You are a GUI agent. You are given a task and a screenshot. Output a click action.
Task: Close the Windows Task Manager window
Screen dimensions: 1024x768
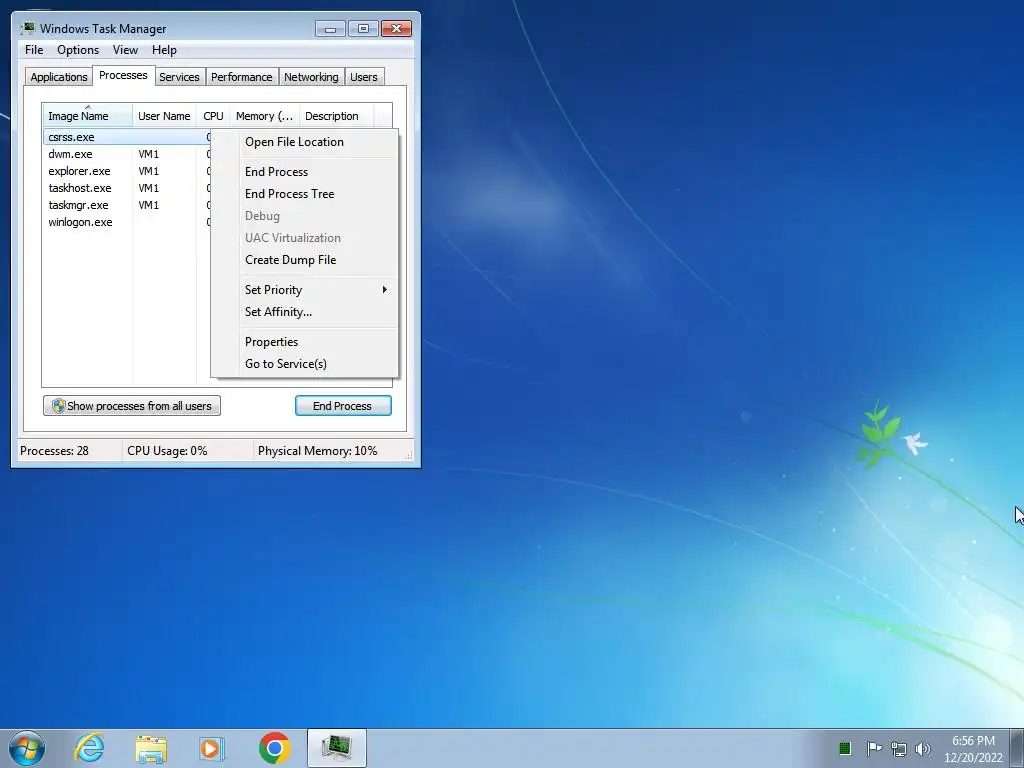[x=396, y=29]
